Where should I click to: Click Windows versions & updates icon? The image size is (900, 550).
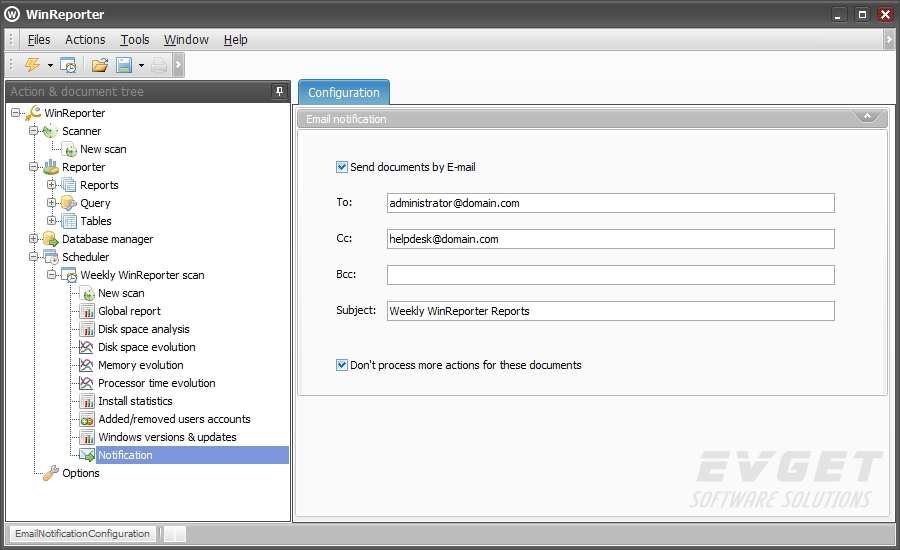point(87,437)
